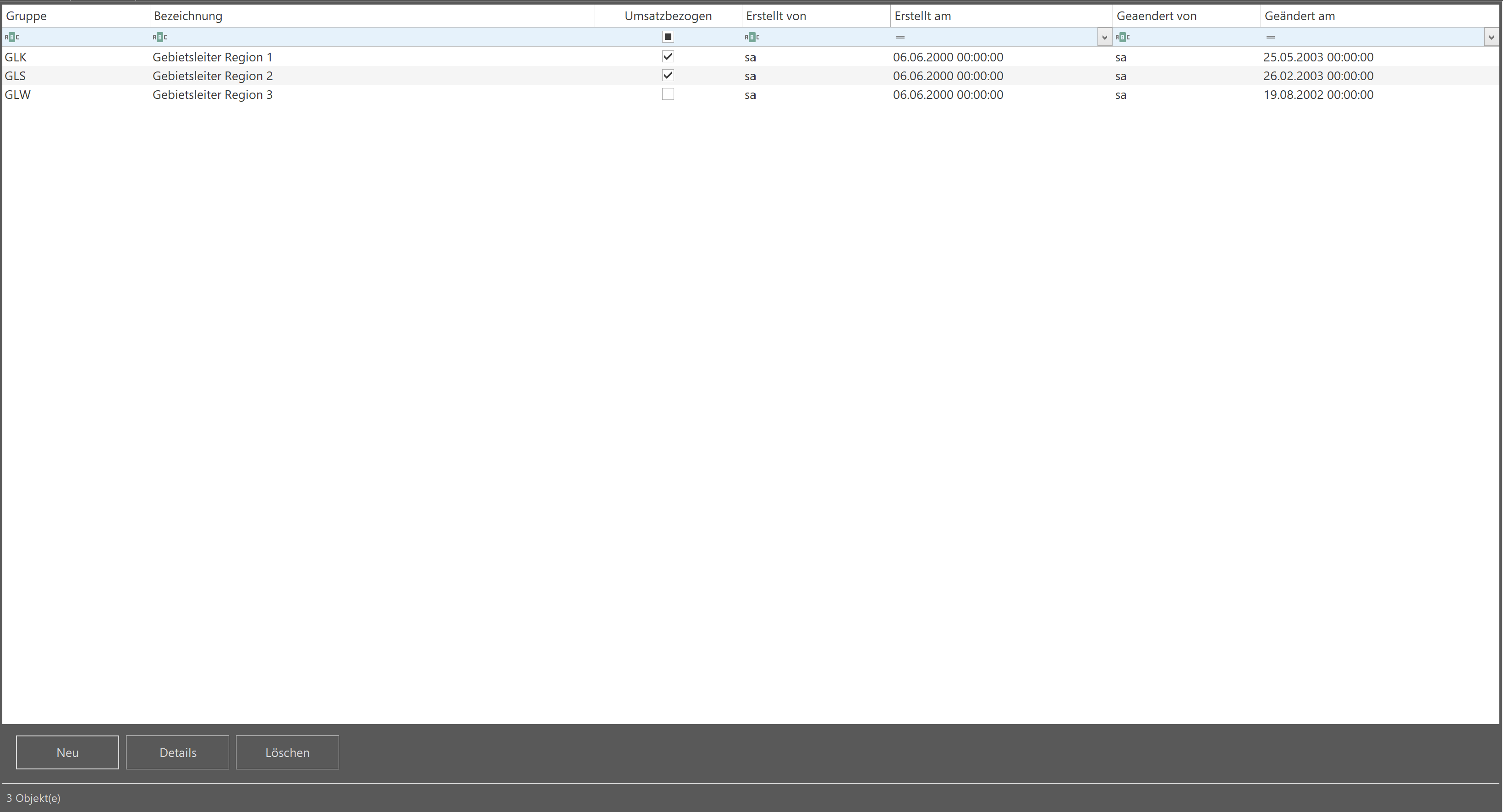Check Umsatzbezogen for GLW row
The width and height of the screenshot is (1503, 812).
(668, 94)
